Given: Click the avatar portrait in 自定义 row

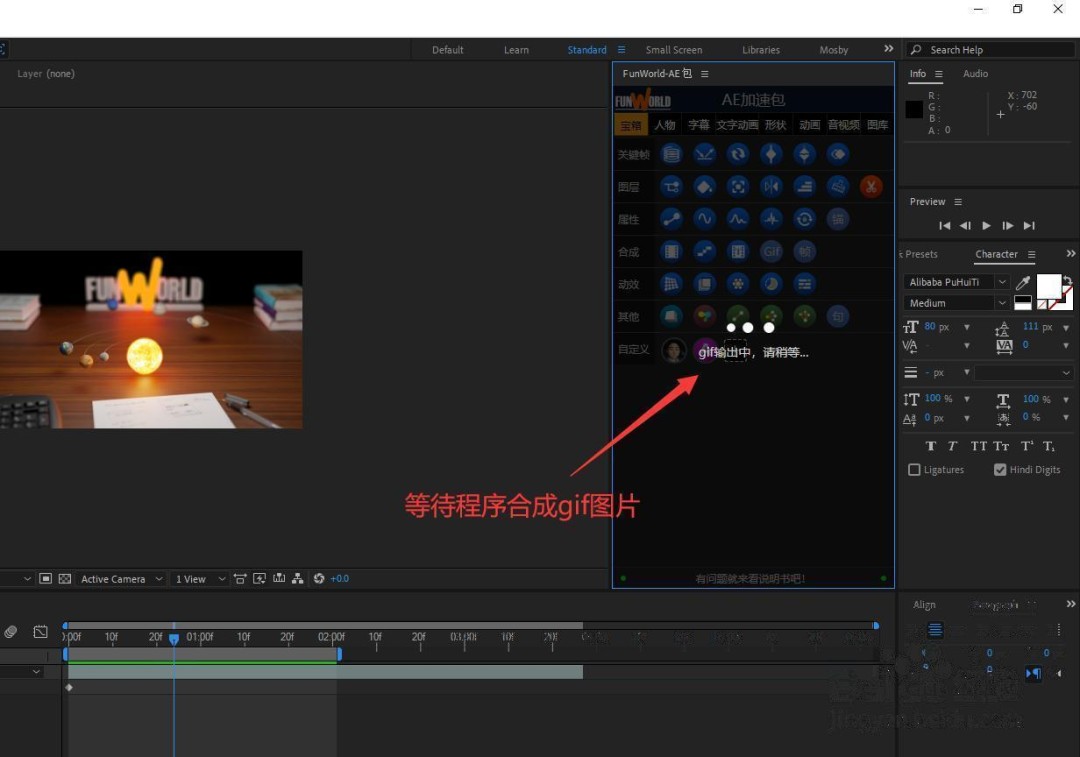Looking at the screenshot, I should (674, 350).
